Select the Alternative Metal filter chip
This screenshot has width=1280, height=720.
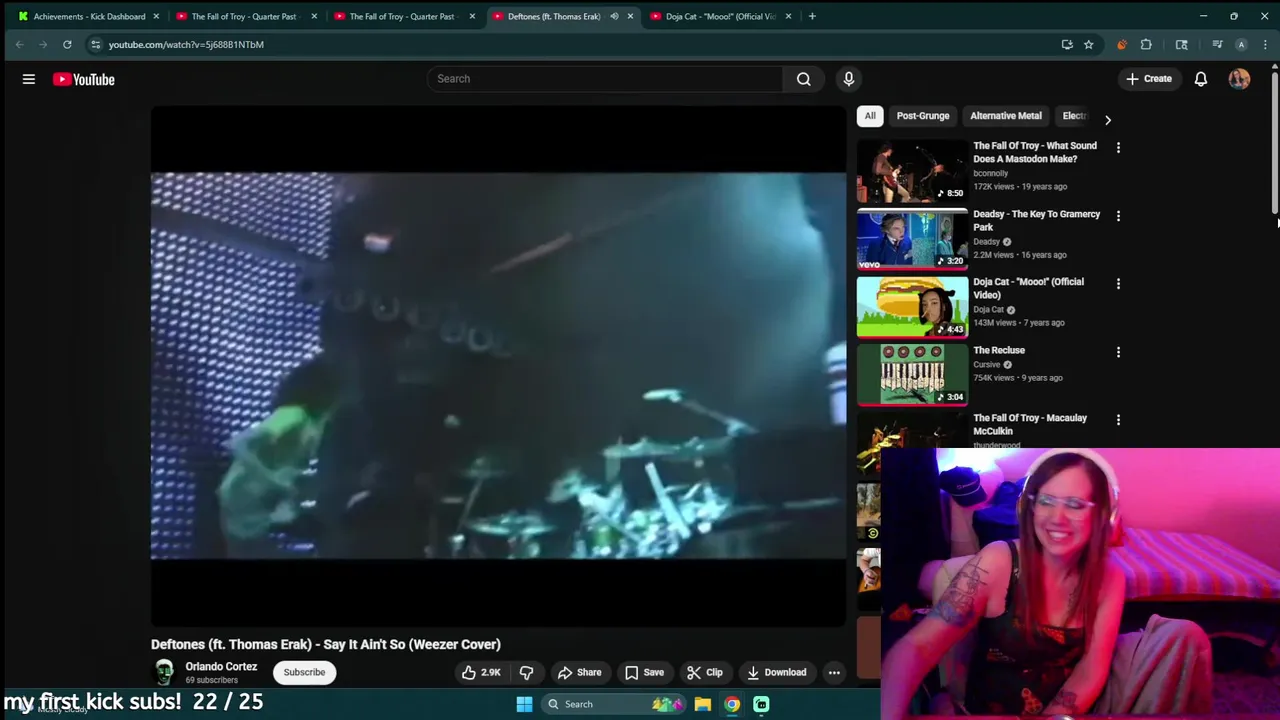[1006, 116]
